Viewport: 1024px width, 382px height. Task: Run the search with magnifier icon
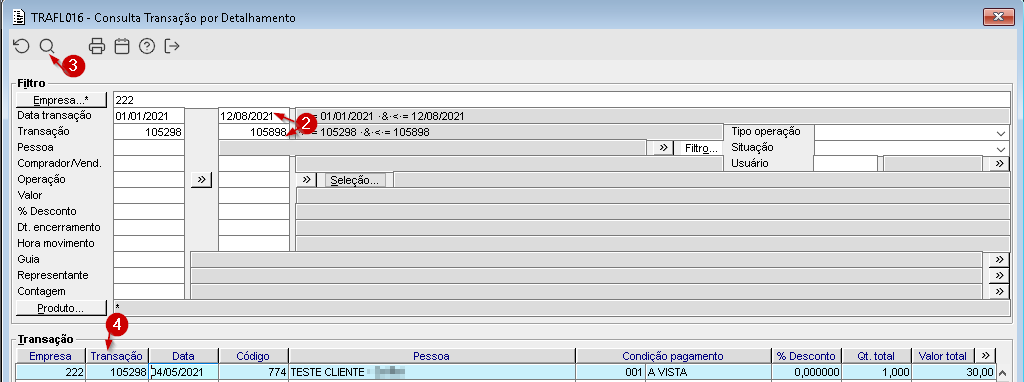pyautogui.click(x=46, y=46)
